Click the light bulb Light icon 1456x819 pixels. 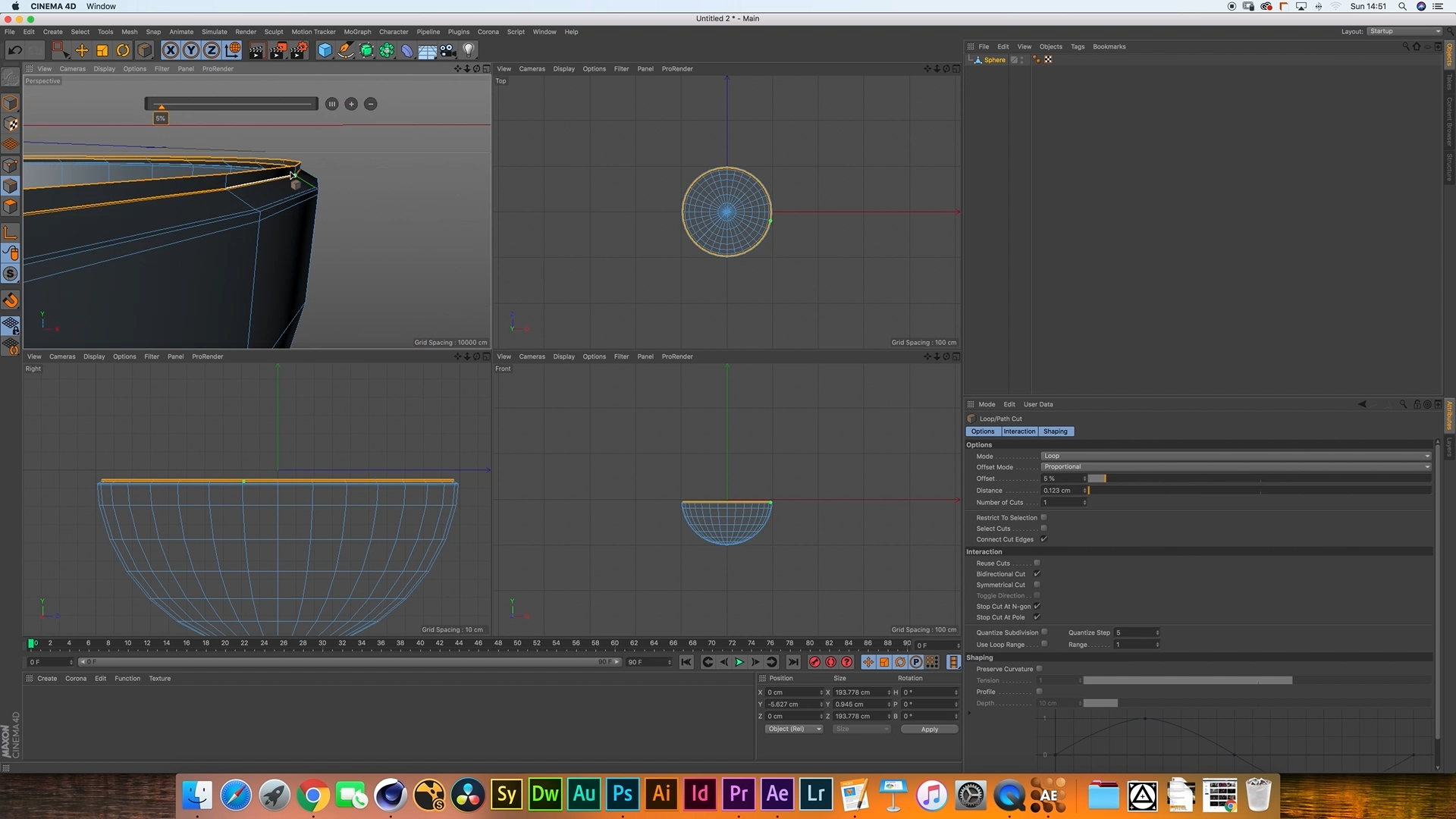[x=469, y=51]
